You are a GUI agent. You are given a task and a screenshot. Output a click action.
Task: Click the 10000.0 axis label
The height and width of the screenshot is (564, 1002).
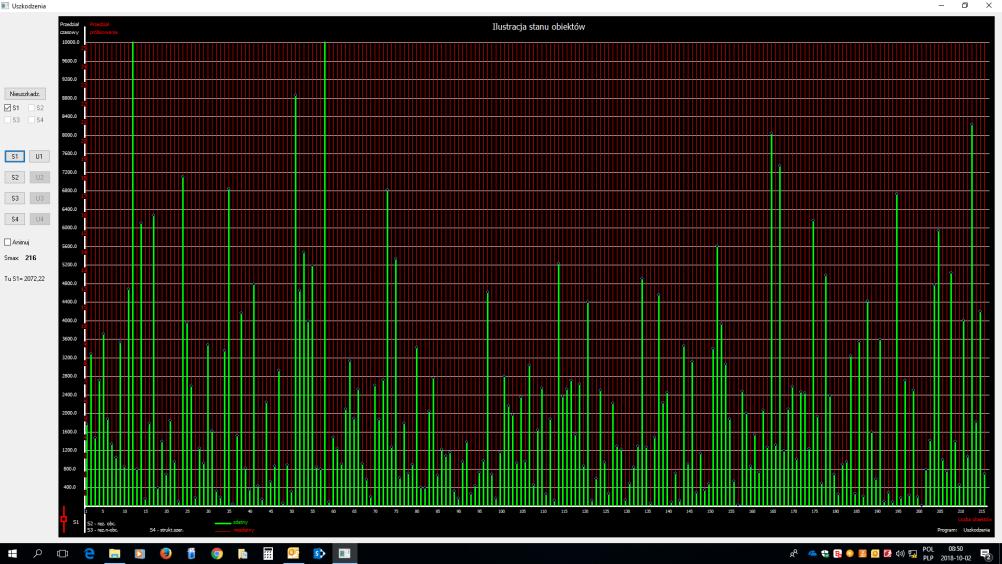pos(70,42)
